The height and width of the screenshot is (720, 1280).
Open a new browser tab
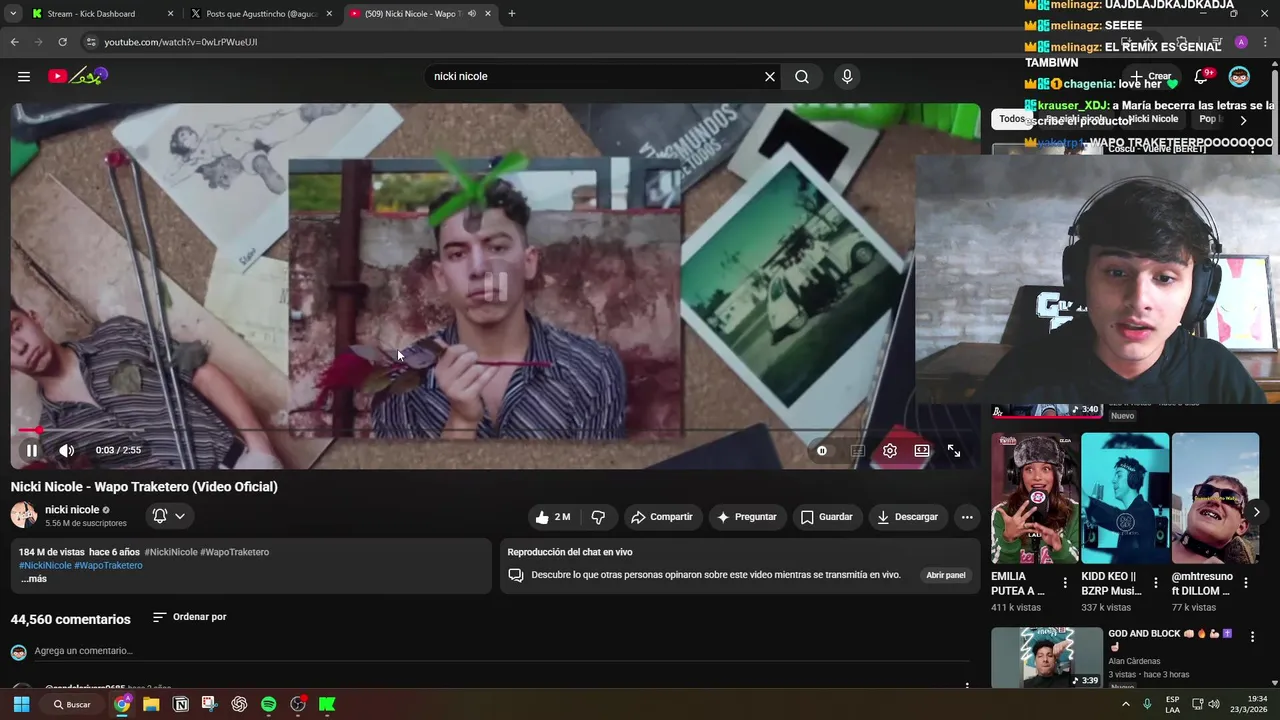(x=512, y=14)
